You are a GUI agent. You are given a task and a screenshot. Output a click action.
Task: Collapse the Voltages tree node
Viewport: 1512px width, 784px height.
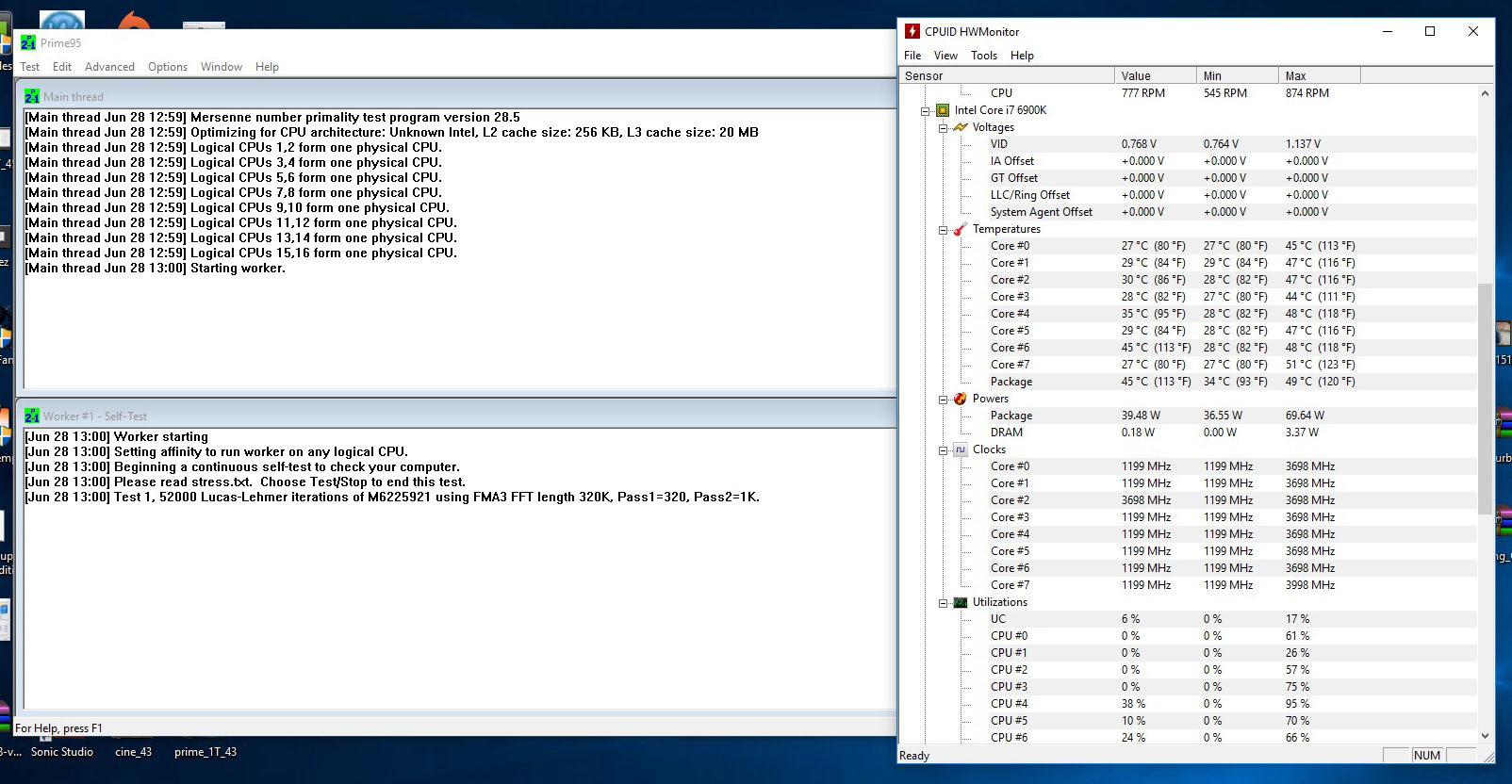click(x=943, y=127)
